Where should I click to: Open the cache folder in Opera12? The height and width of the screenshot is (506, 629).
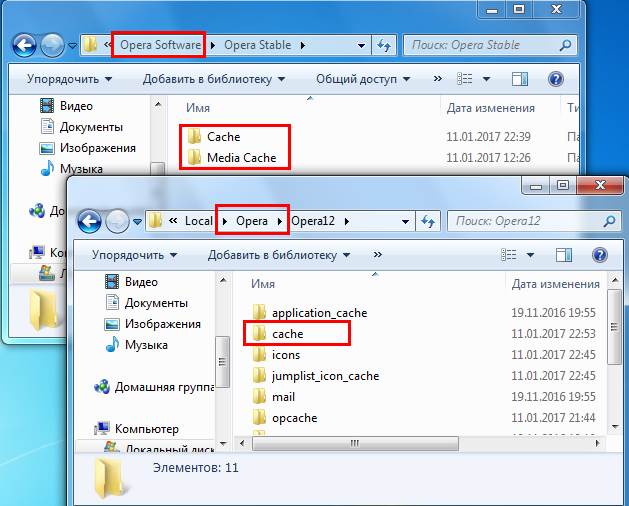pos(287,334)
